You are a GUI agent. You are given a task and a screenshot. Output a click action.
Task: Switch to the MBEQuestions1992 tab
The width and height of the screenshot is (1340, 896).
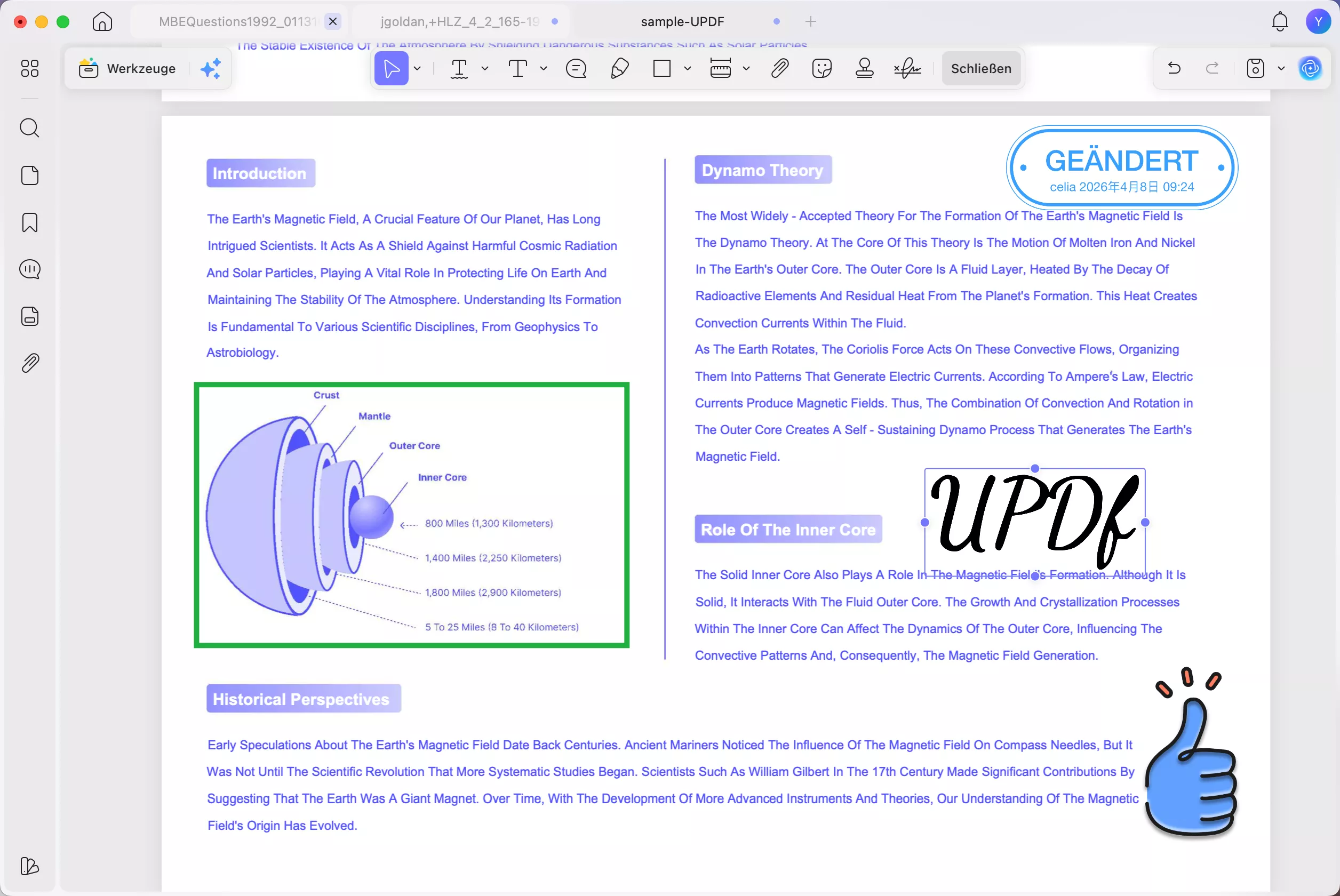(236, 22)
